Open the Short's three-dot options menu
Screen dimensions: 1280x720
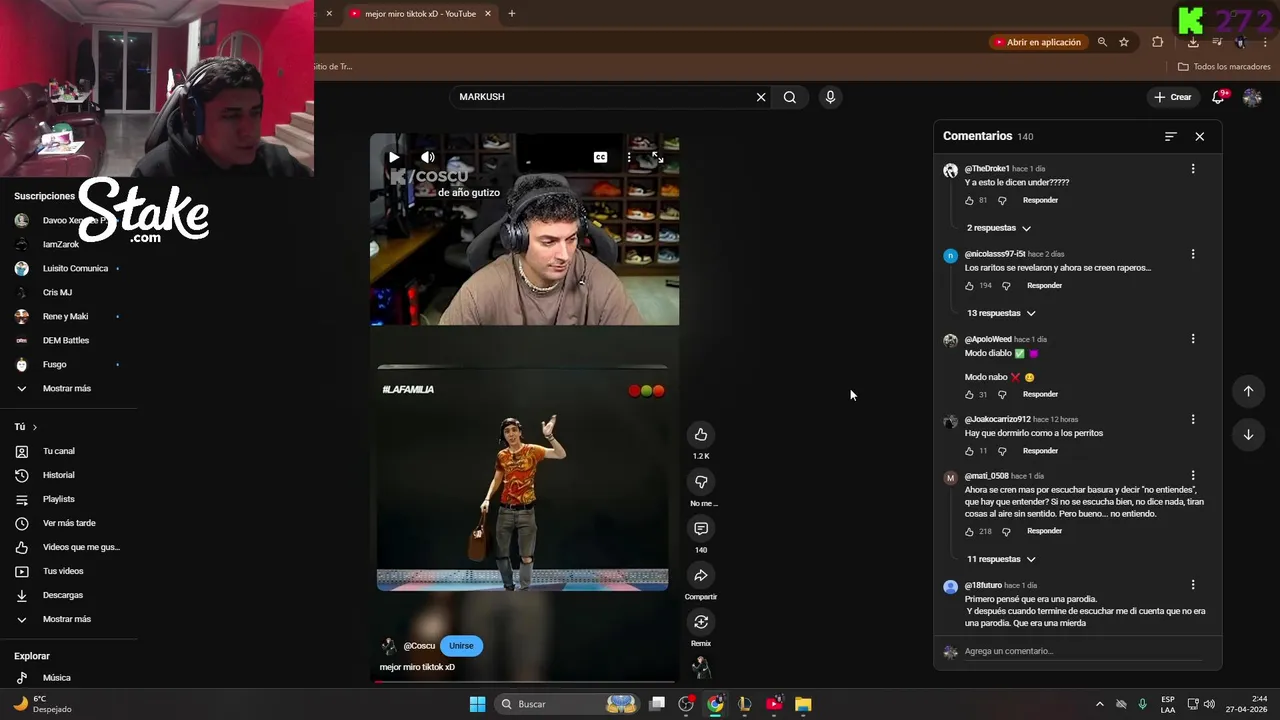click(629, 157)
